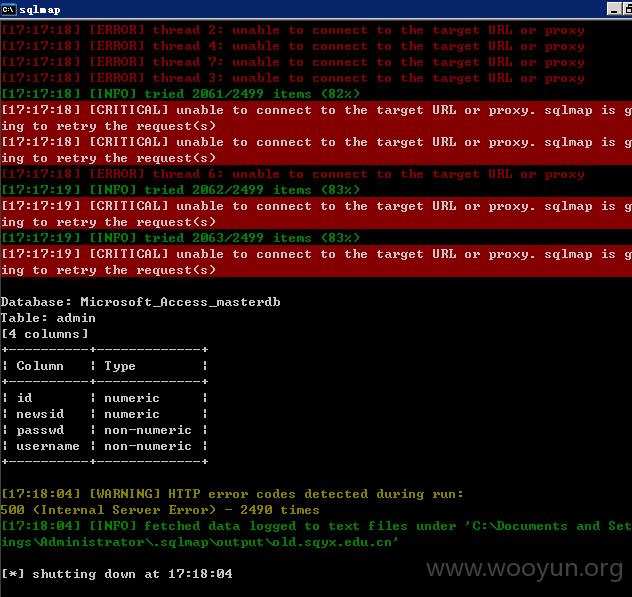Click the 'newsid' column name cell
The image size is (632, 597).
click(x=40, y=414)
